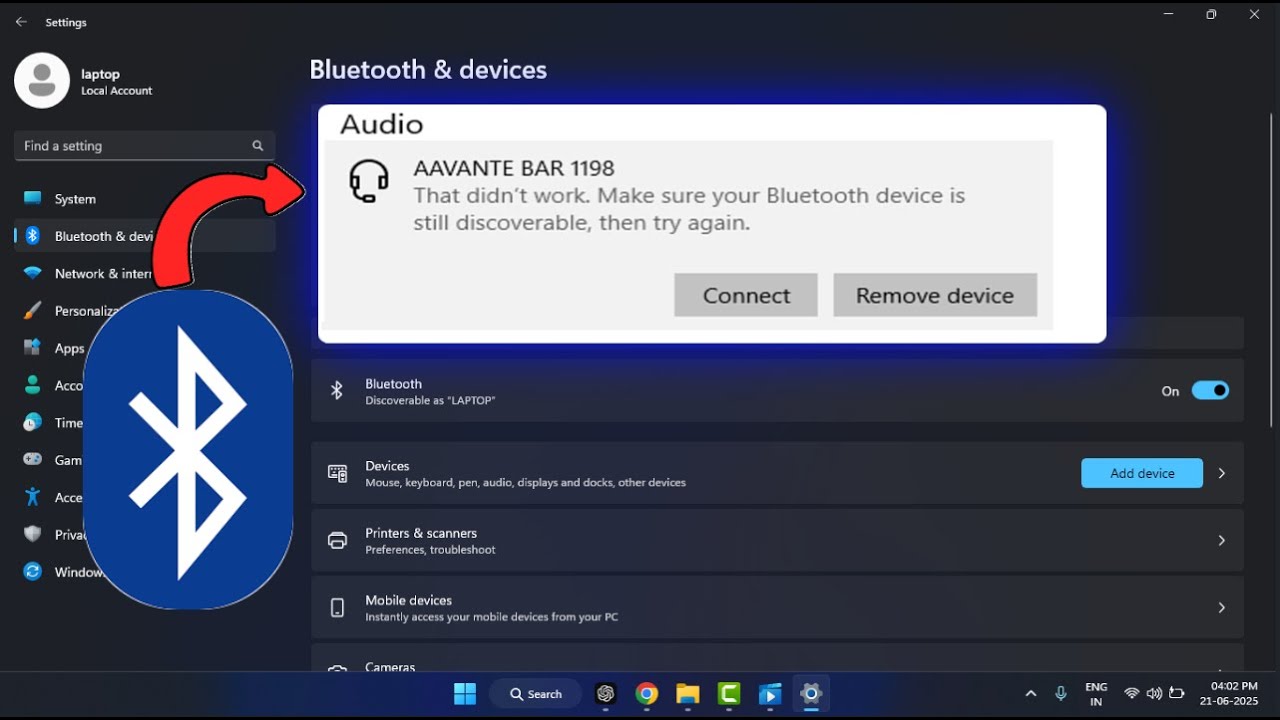Open the Windows Start menu

[x=465, y=693]
